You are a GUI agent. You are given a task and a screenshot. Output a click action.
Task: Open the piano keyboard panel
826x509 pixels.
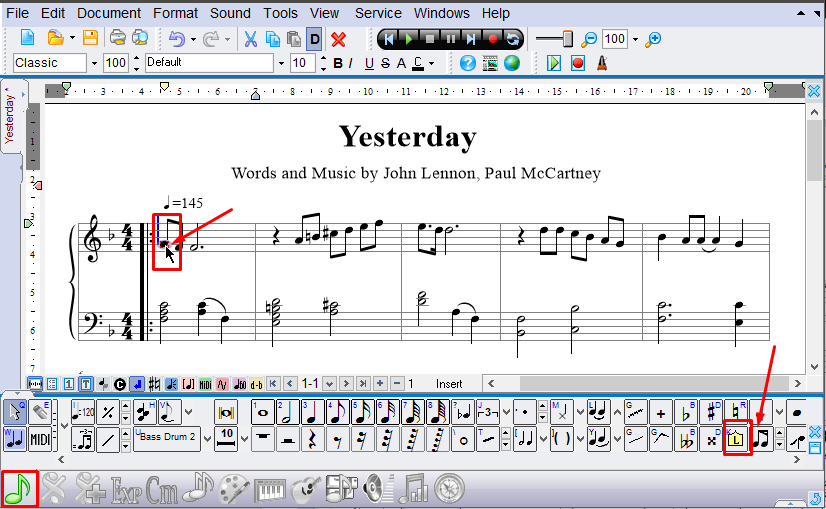270,490
